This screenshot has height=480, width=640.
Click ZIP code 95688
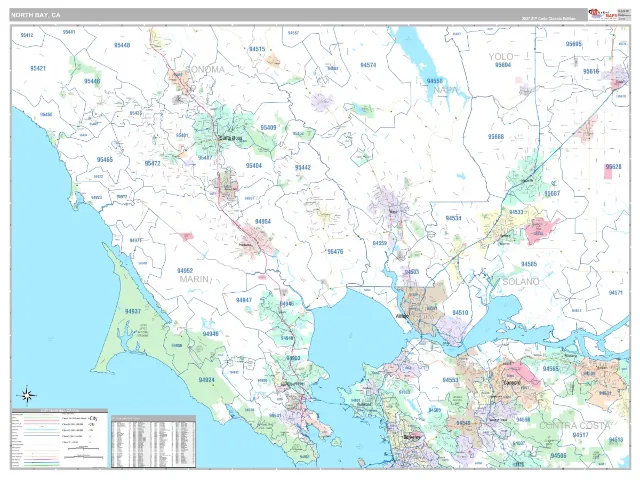pyautogui.click(x=496, y=137)
